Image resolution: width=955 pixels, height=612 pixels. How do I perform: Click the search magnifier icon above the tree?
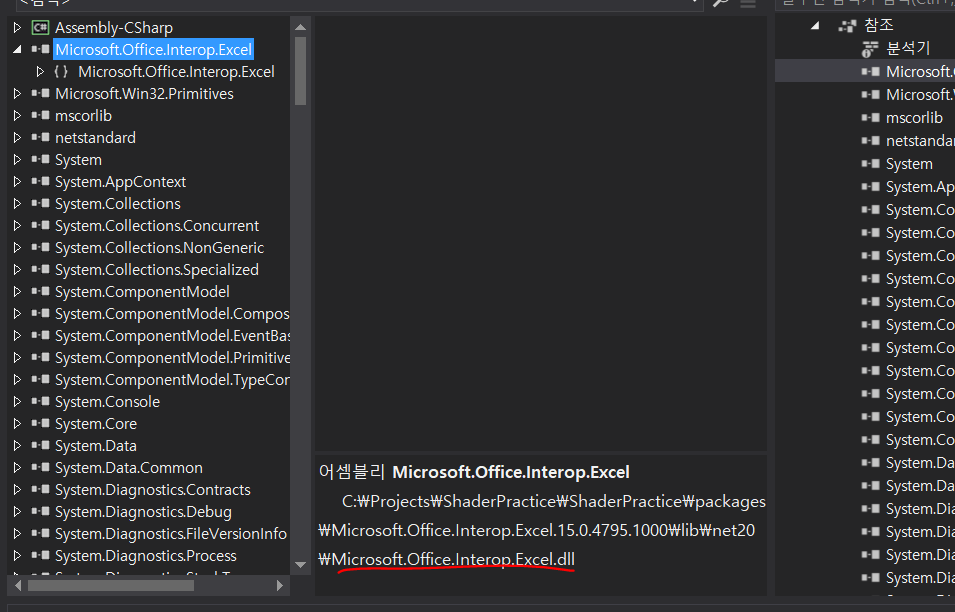[x=721, y=3]
